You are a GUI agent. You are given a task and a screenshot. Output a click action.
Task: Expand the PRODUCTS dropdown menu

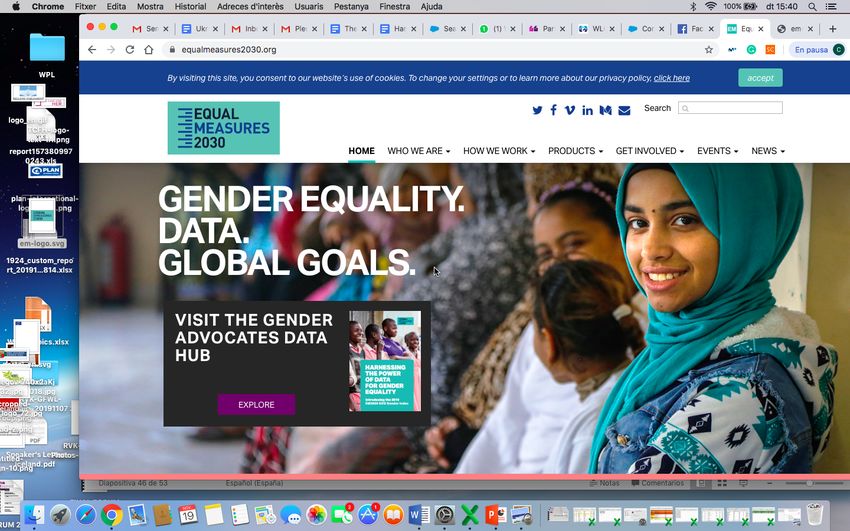click(x=575, y=151)
